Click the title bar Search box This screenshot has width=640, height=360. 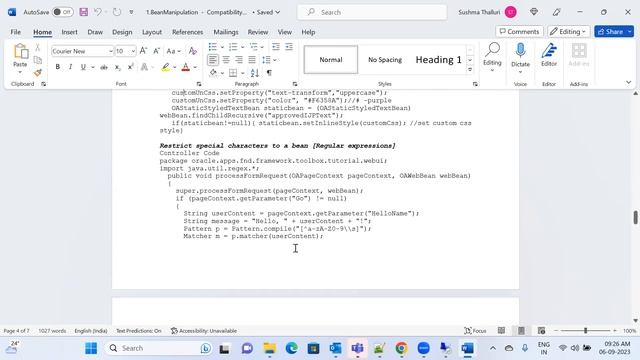(372, 12)
